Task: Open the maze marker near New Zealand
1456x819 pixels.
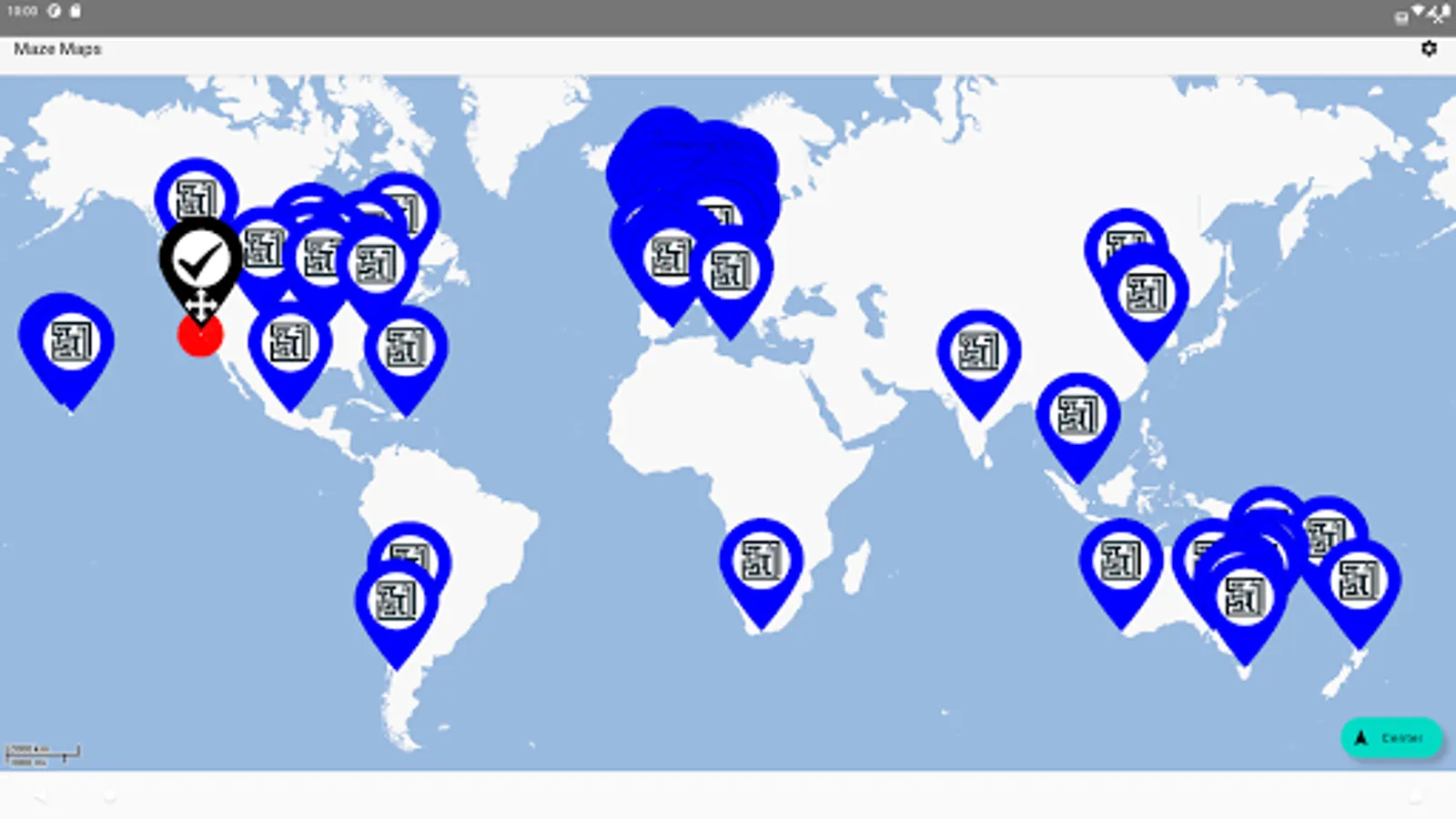Action: [1359, 581]
